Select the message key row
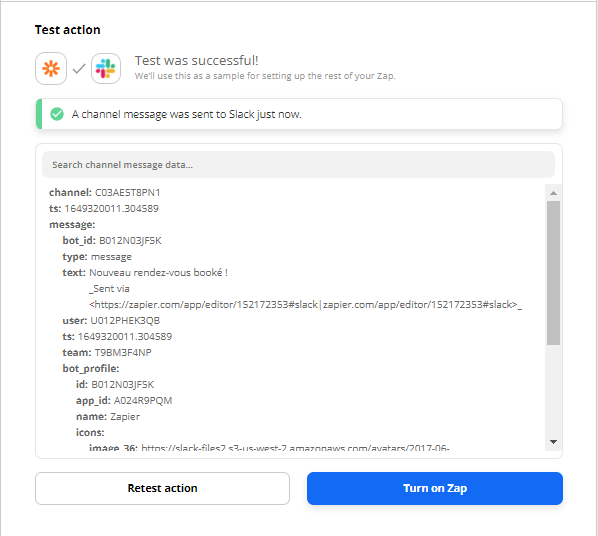 pyautogui.click(x=72, y=224)
